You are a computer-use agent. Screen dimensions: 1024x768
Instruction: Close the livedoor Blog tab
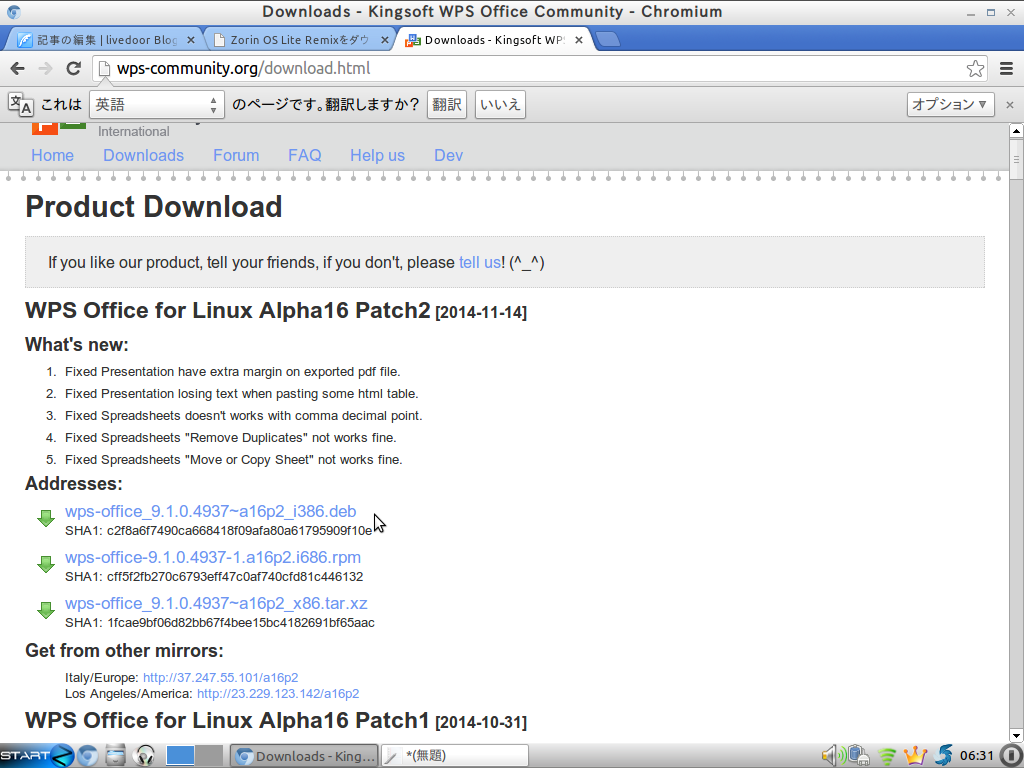coord(191,40)
